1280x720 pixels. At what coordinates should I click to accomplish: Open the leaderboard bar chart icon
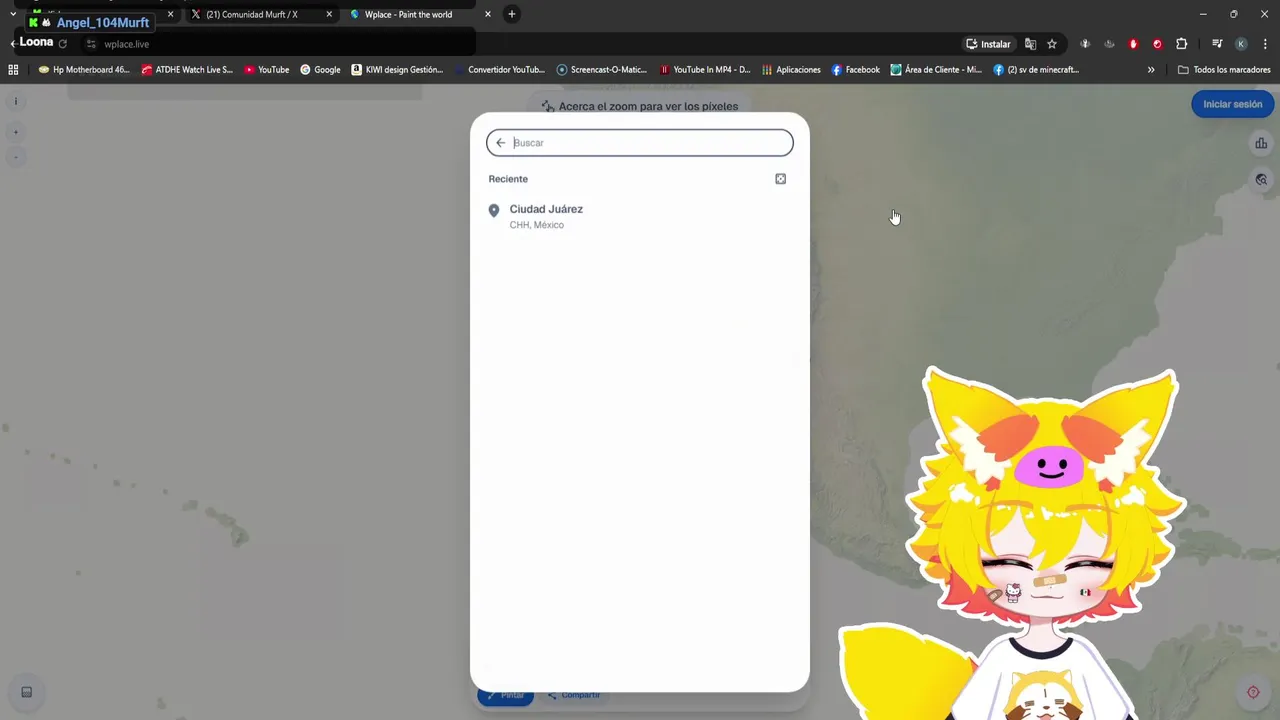[1261, 144]
